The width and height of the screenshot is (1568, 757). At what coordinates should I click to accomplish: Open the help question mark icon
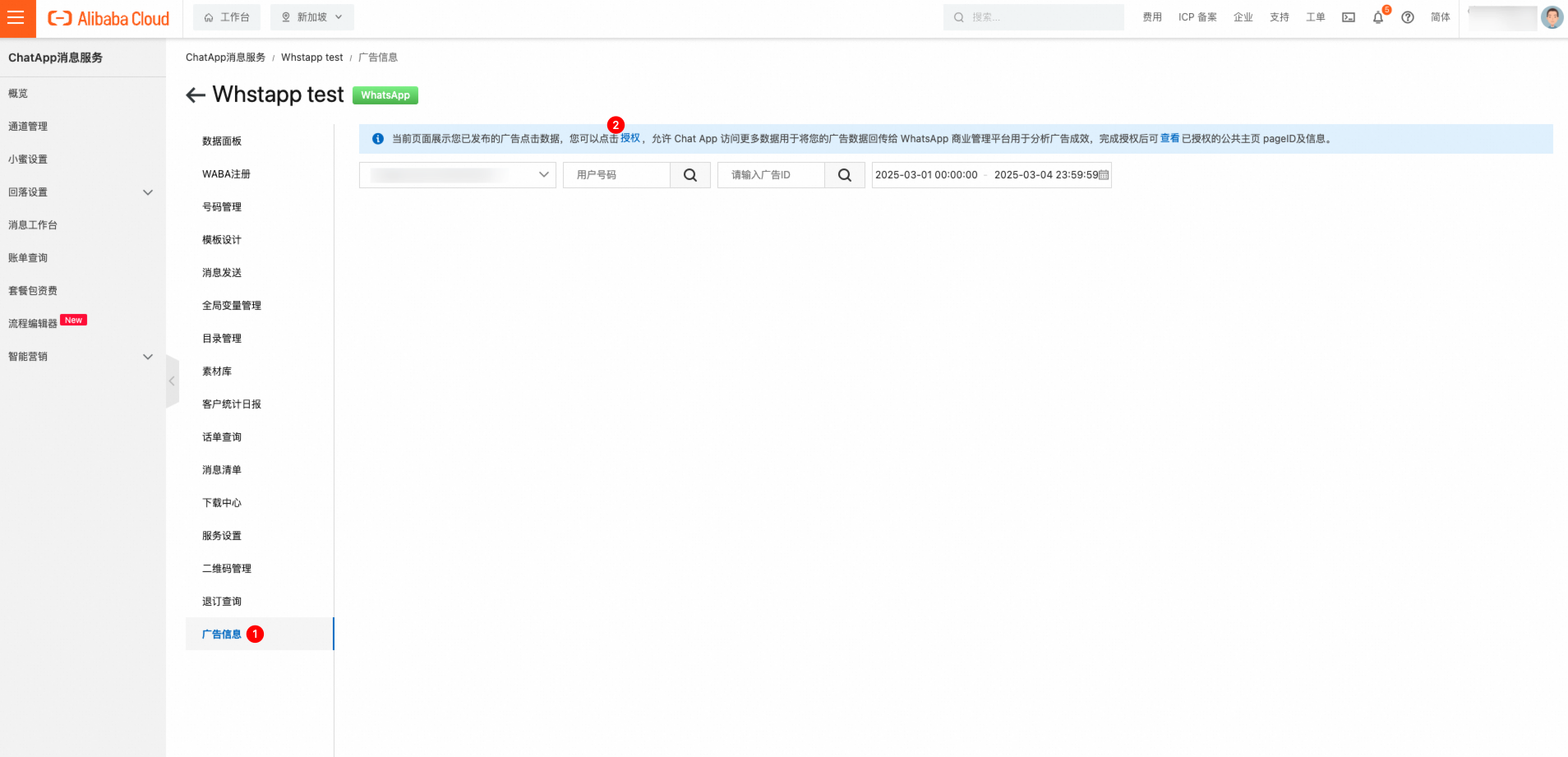coord(1408,17)
